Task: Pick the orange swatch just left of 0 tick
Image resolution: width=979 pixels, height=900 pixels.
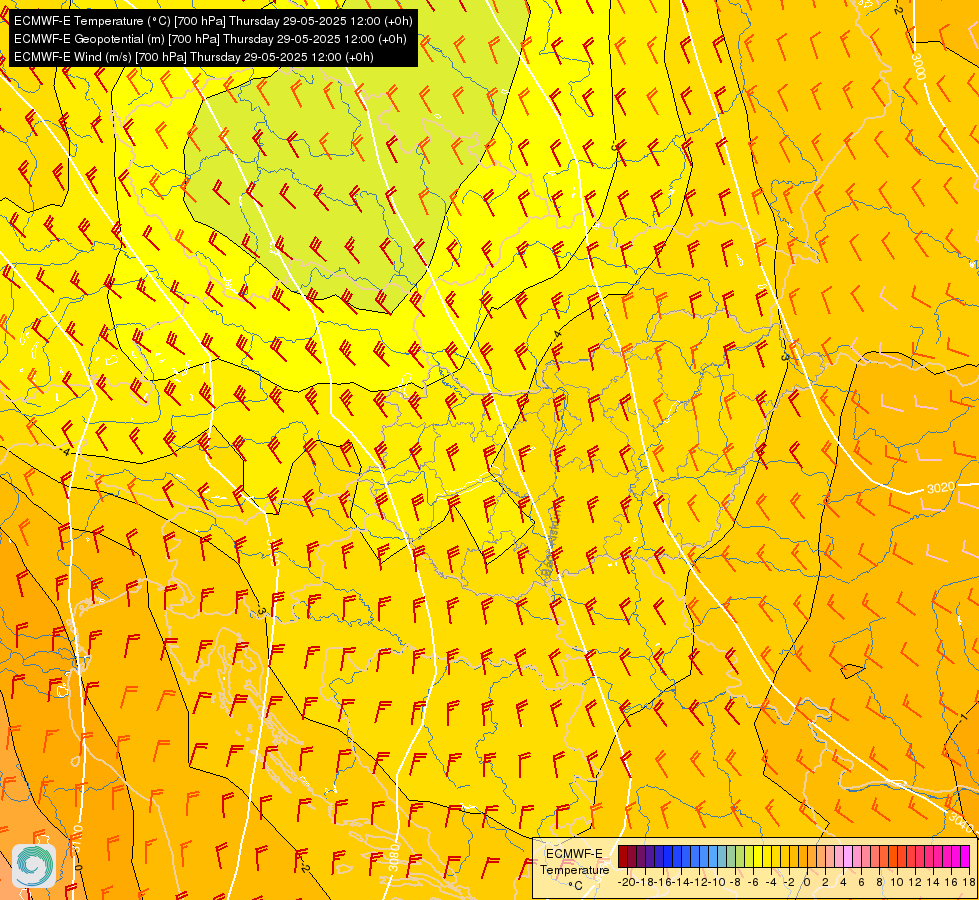Action: pos(803,856)
